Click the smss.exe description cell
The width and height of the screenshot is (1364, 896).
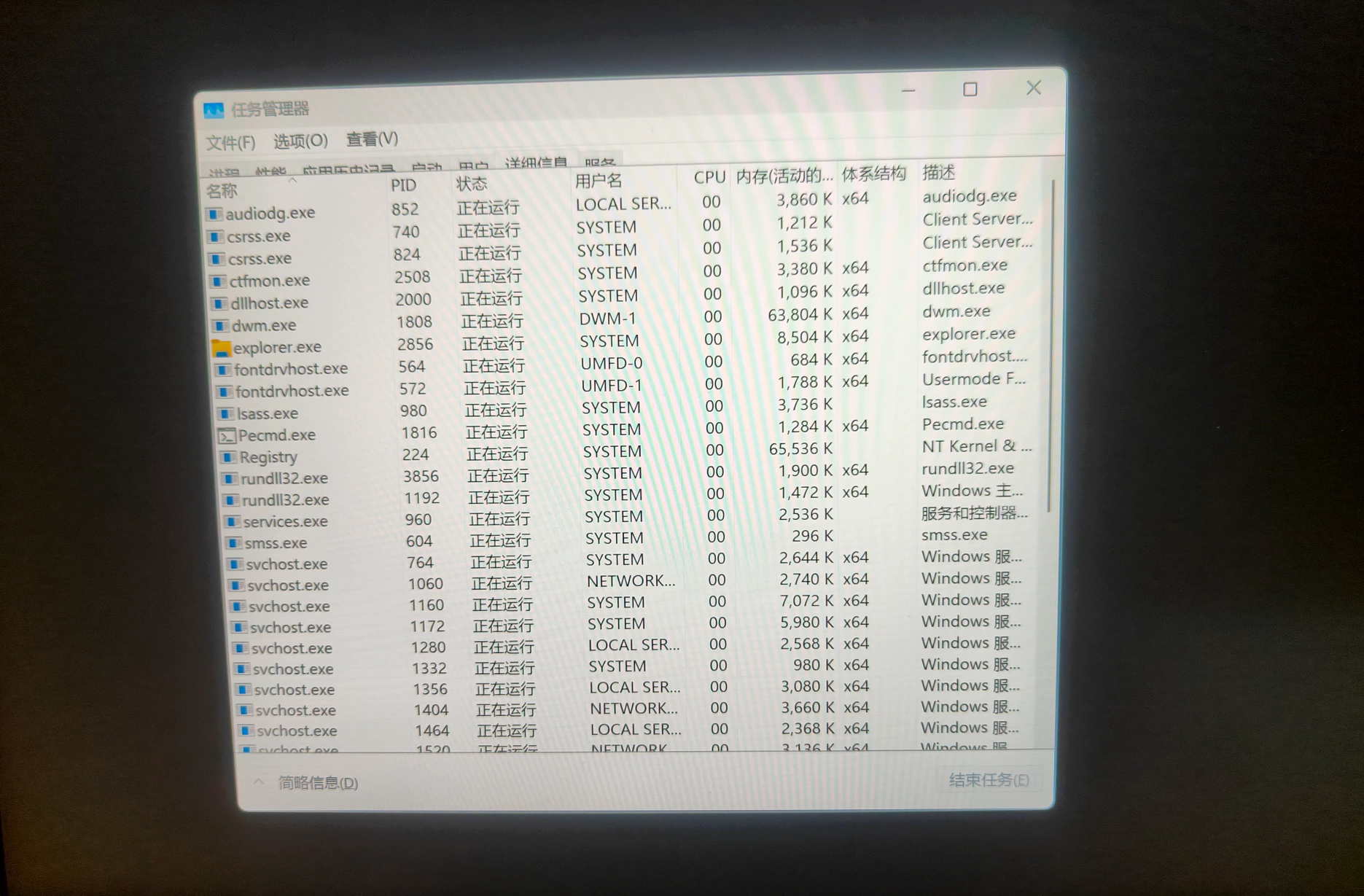[955, 534]
